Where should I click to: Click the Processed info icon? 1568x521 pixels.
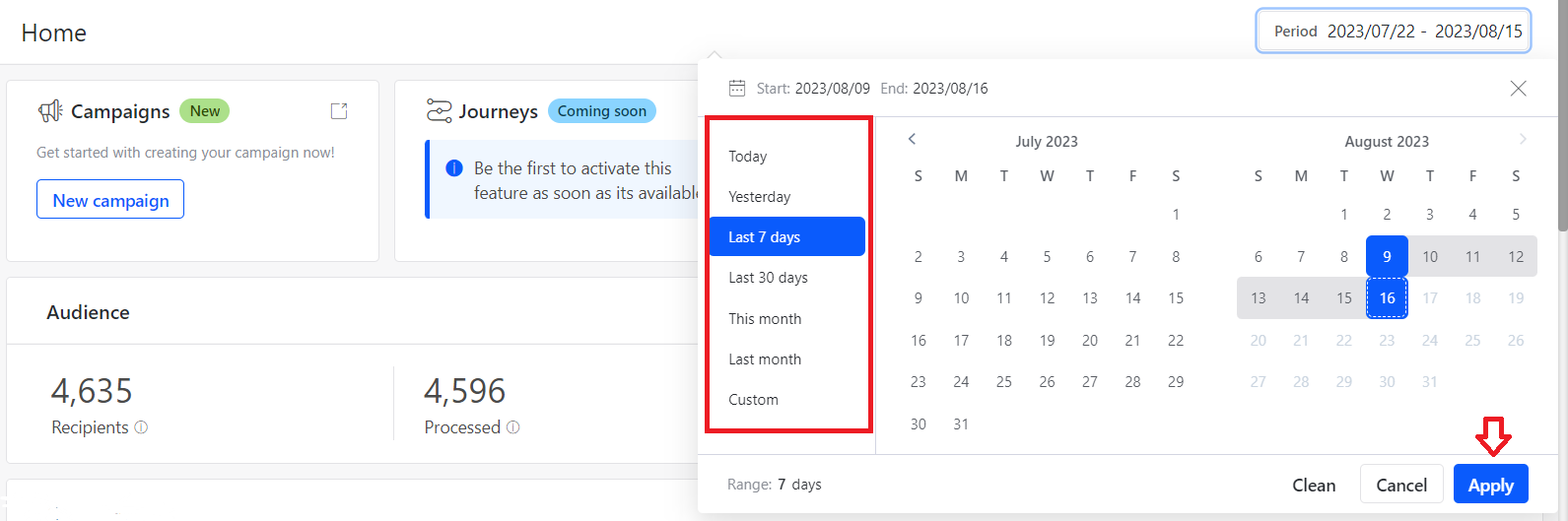coord(512,427)
